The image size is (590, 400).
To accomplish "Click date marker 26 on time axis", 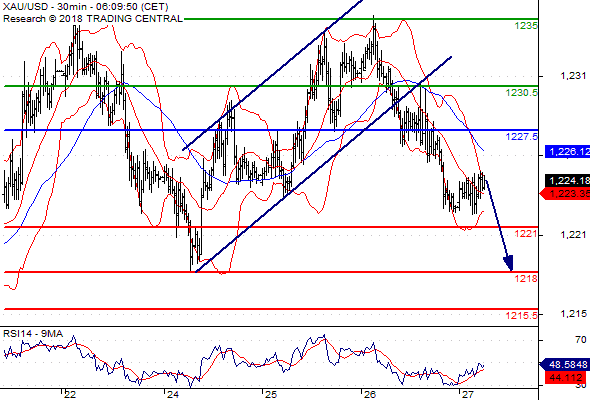I will click(369, 394).
